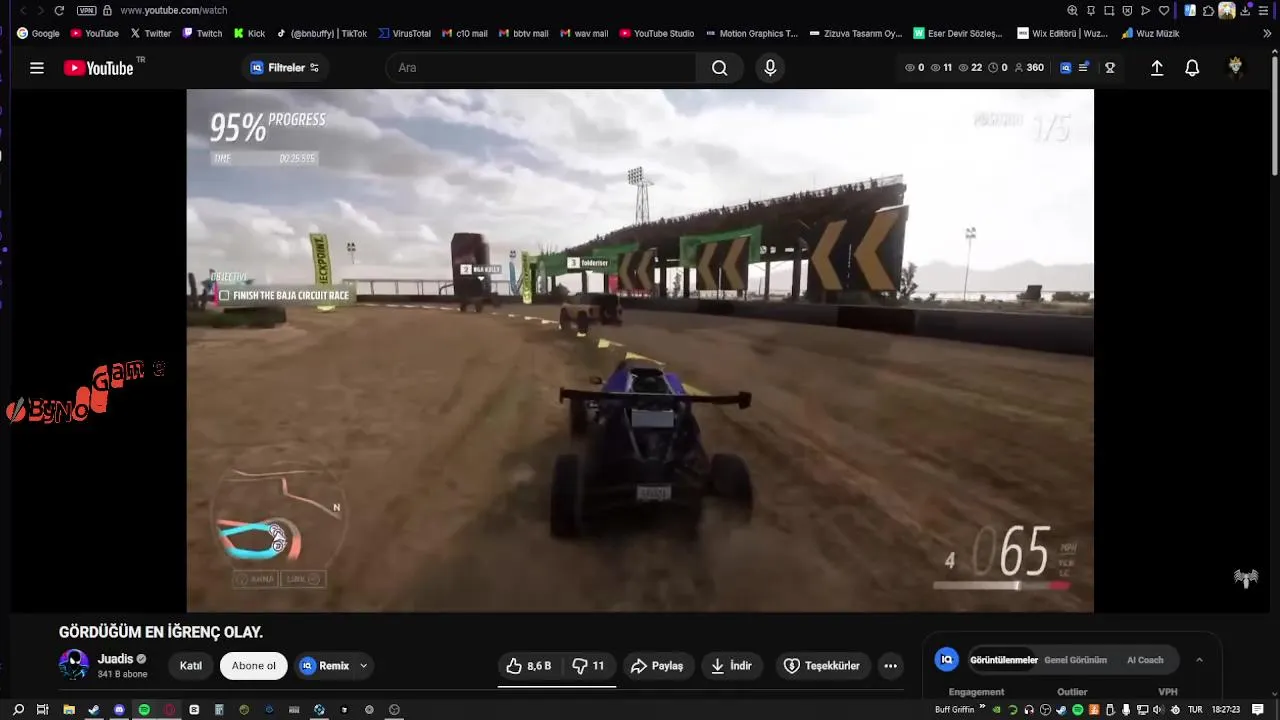
Task: Click the Engagement column label
Action: coord(976,692)
